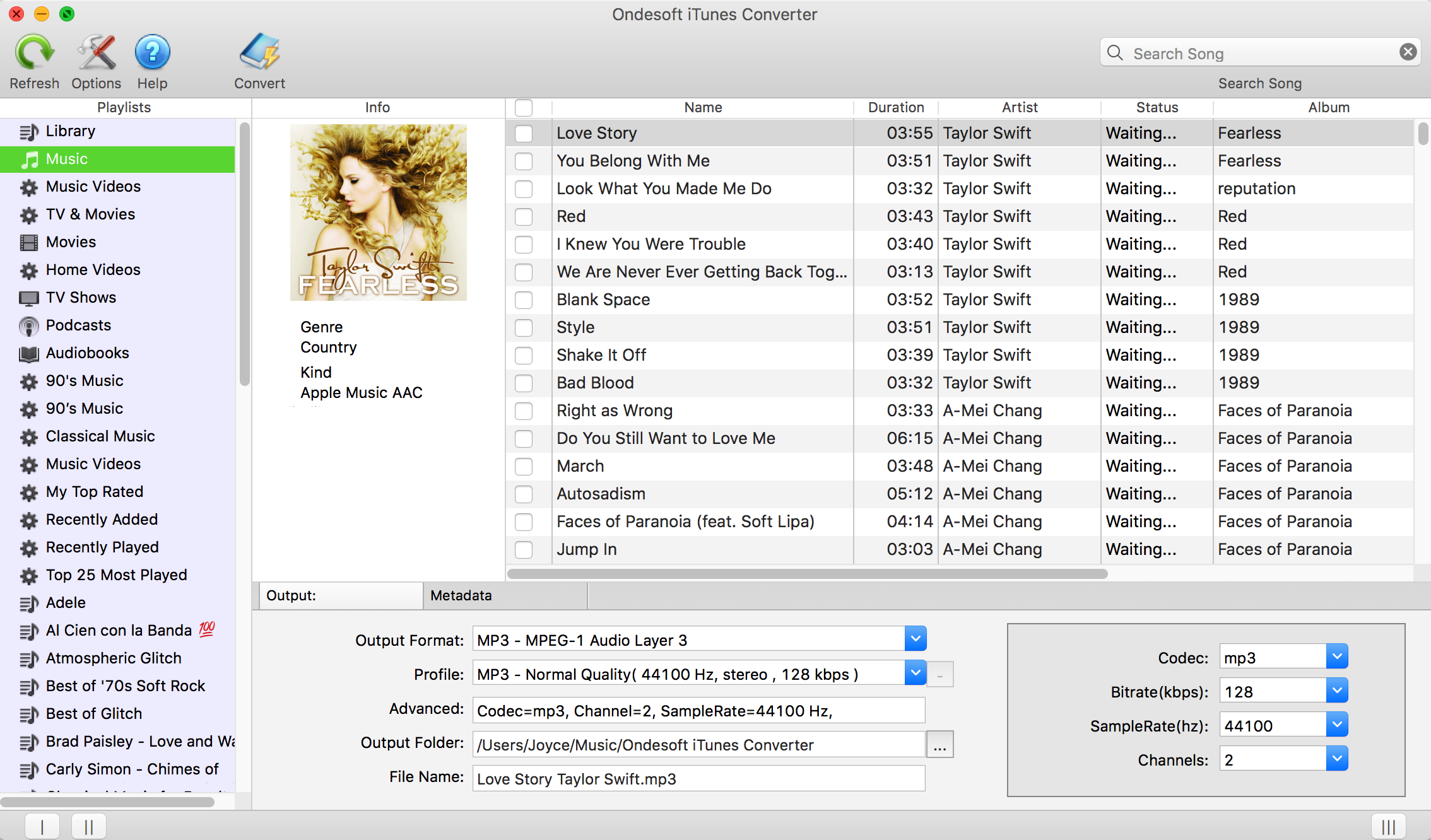Toggle the checkbox next to Love Story

coord(524,132)
